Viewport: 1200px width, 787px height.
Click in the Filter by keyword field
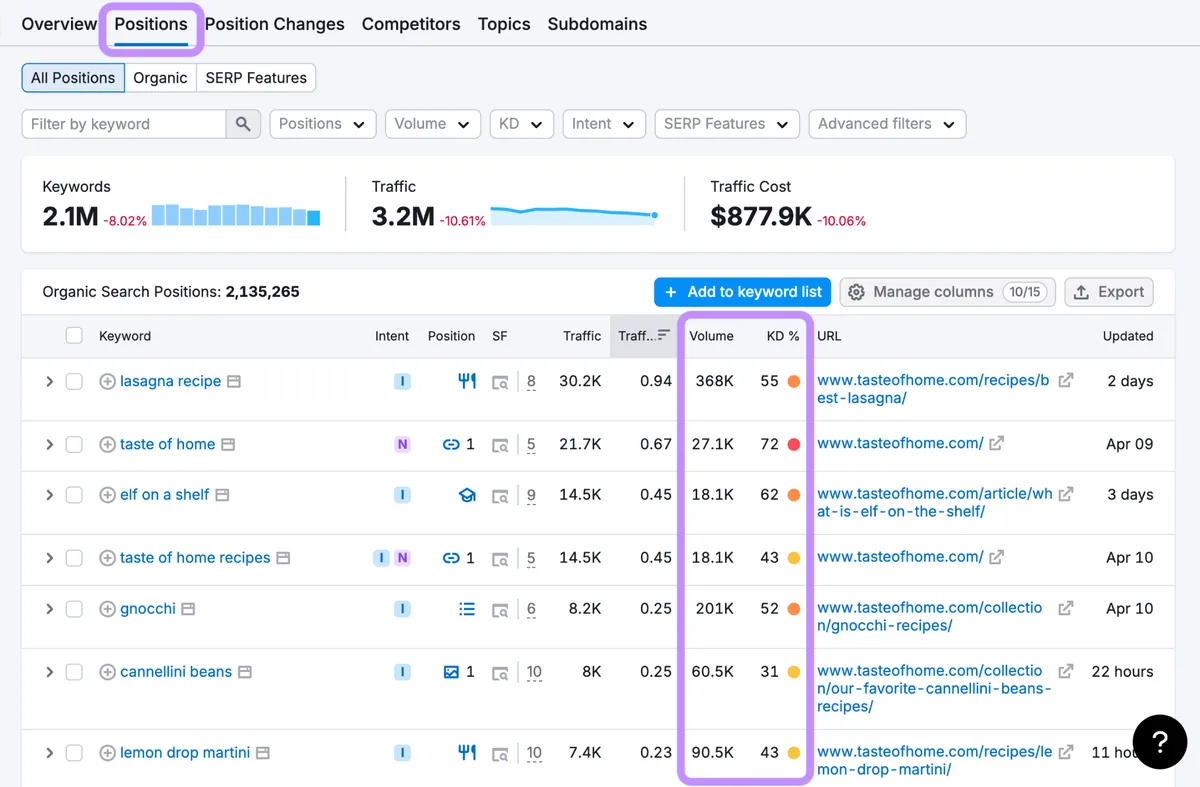[x=124, y=124]
